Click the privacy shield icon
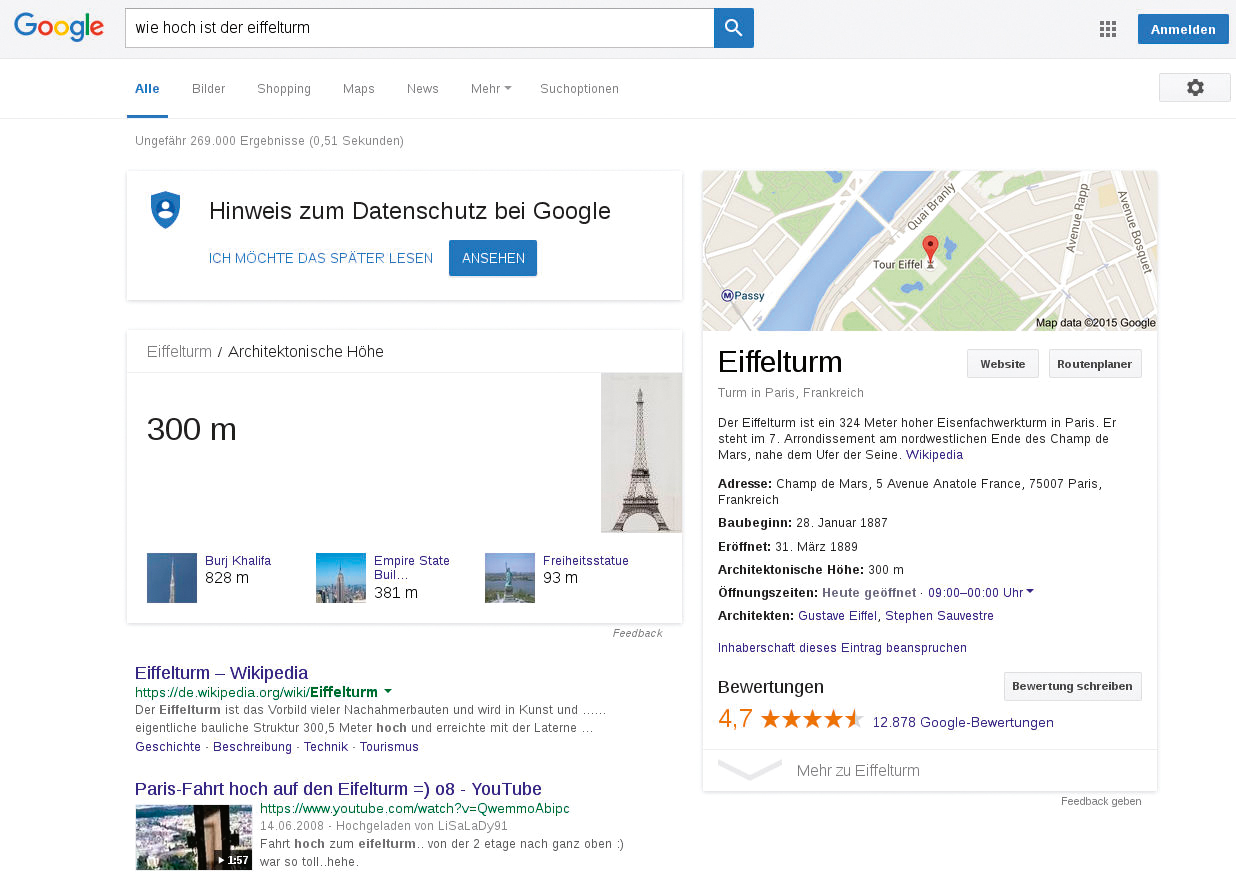Screen dimensions: 1236x882 coord(165,210)
